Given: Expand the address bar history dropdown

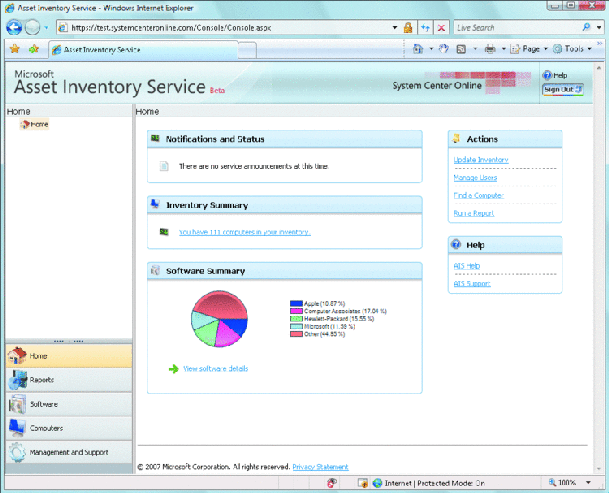Looking at the screenshot, I should tap(395, 28).
